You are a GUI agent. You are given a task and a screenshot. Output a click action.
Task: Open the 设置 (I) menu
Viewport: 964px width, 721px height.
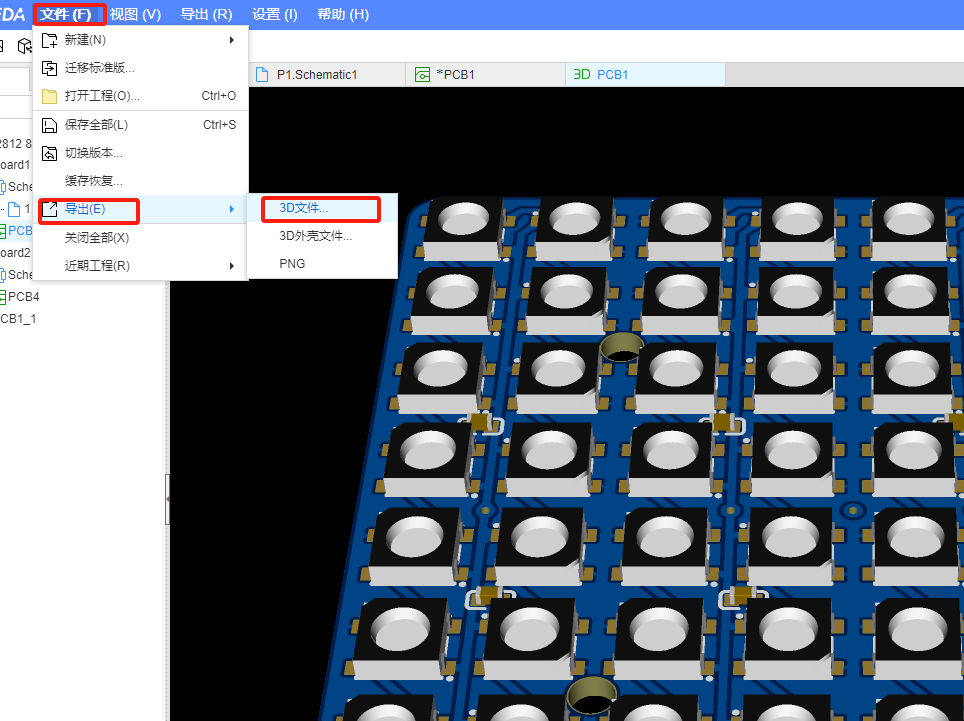click(275, 14)
